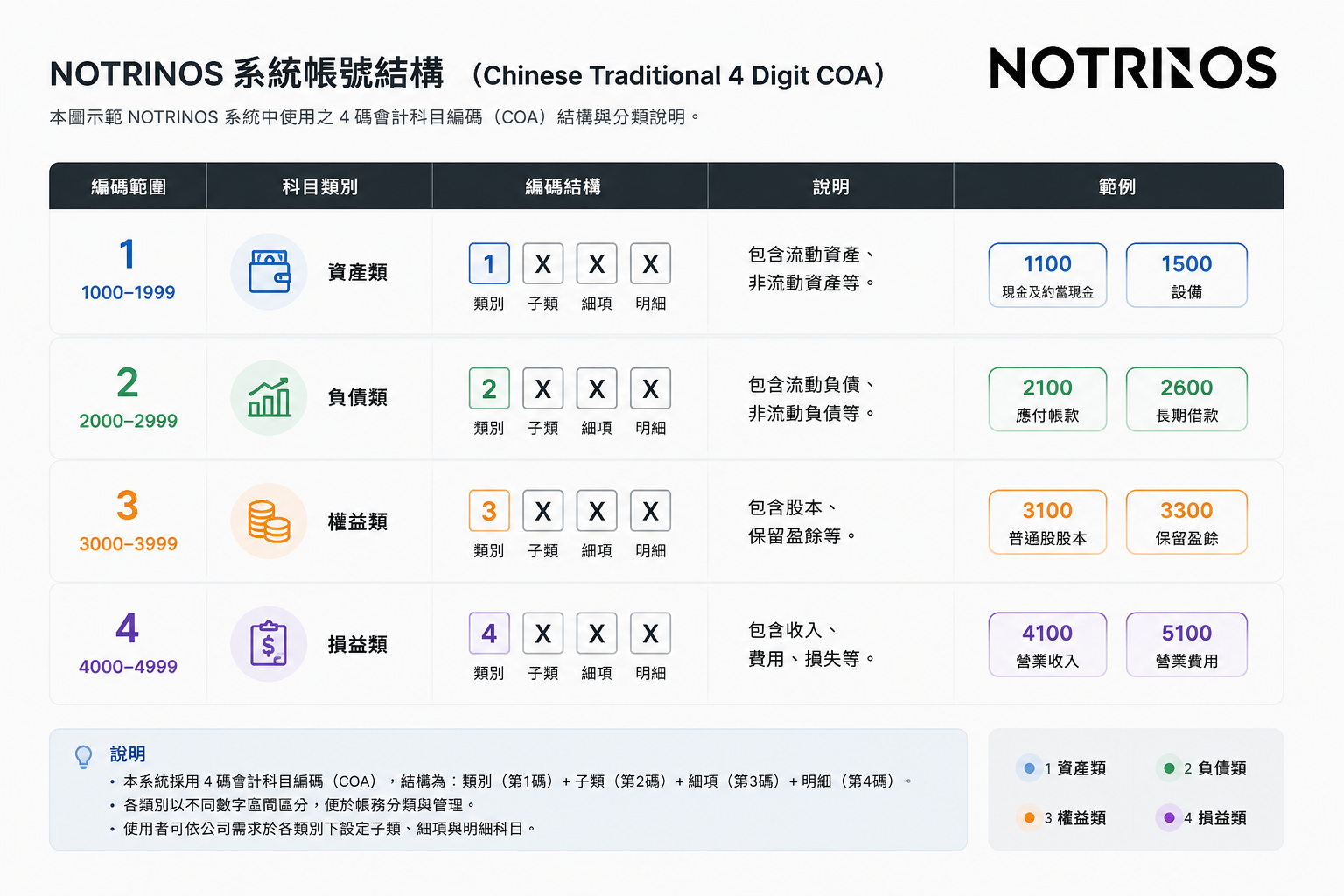Click 負債類 label beside the chart icon
This screenshot has width=1344, height=896.
coord(357,397)
